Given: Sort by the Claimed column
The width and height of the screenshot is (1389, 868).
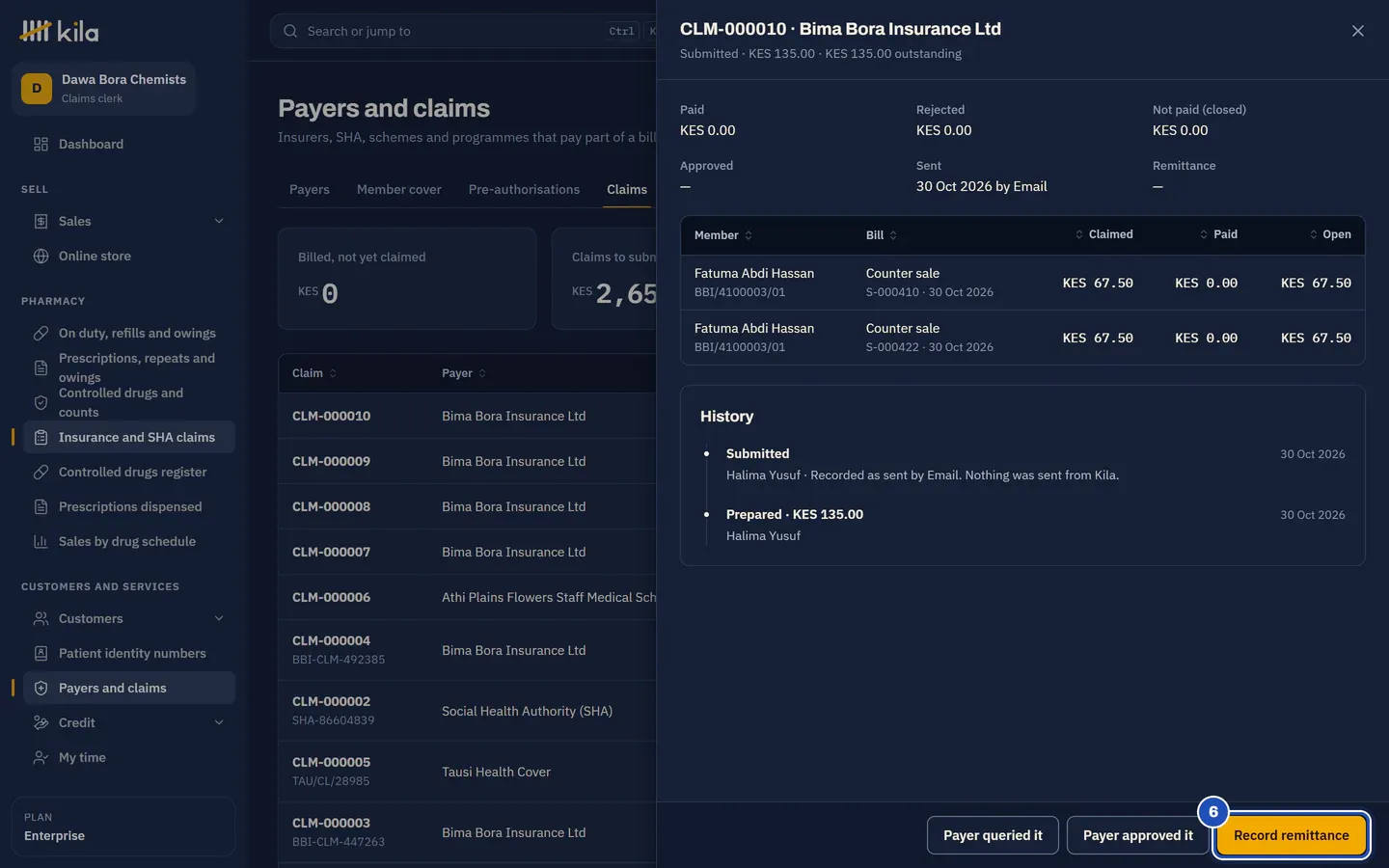Looking at the screenshot, I should [1103, 234].
